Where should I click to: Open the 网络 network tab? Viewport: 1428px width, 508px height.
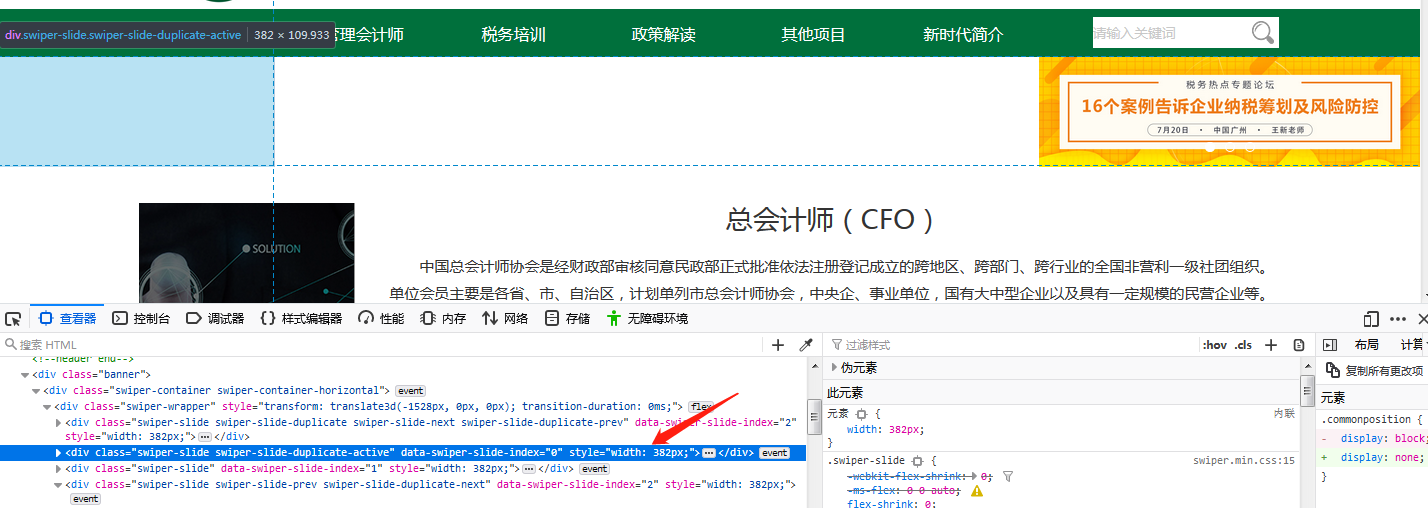505,319
